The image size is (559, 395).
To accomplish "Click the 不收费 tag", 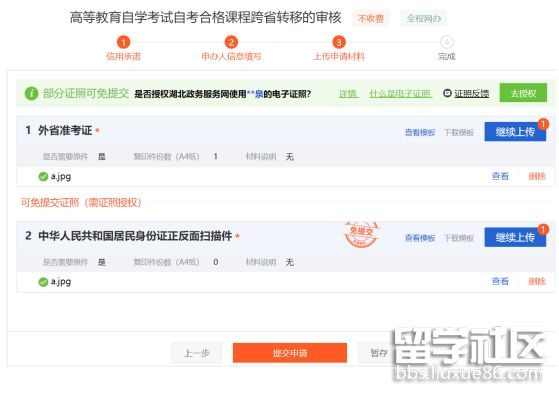I will [371, 19].
